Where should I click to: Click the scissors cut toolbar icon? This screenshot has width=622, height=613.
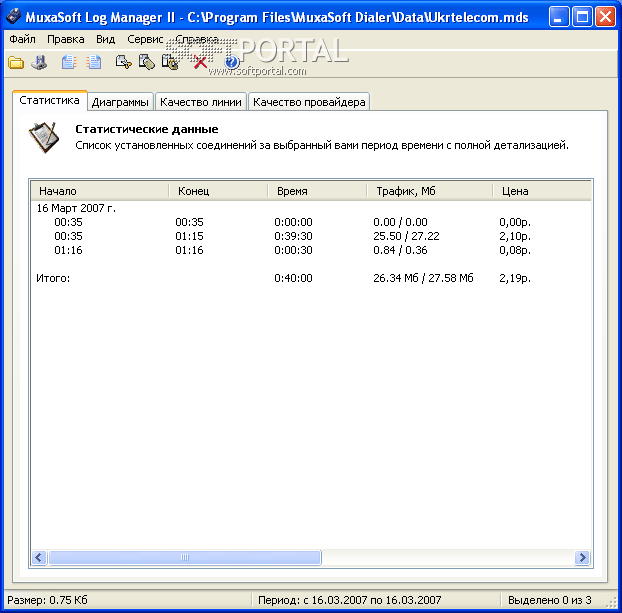point(123,63)
